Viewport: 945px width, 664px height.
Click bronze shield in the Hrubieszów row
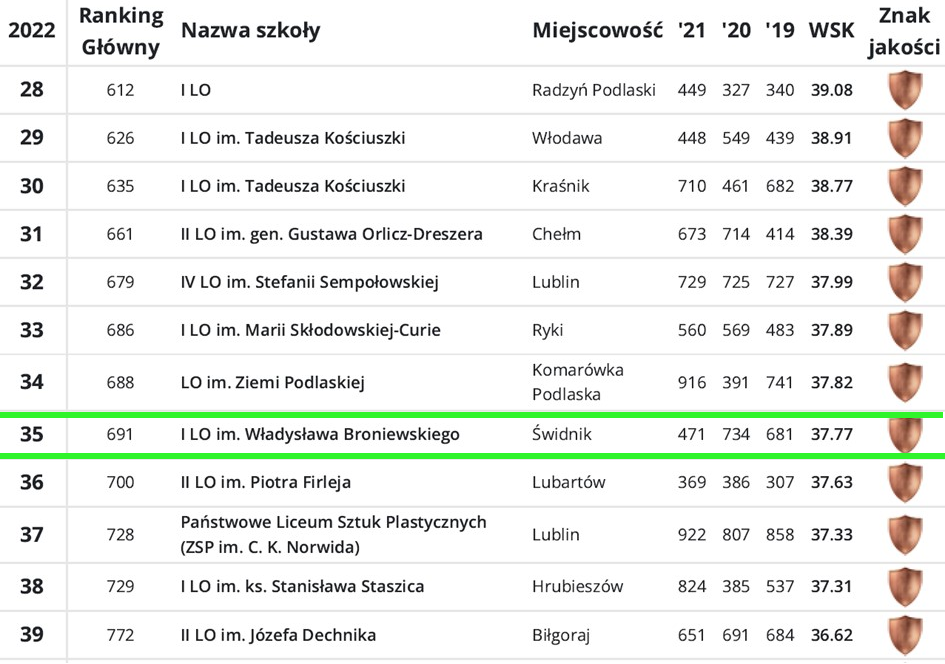coord(905,587)
